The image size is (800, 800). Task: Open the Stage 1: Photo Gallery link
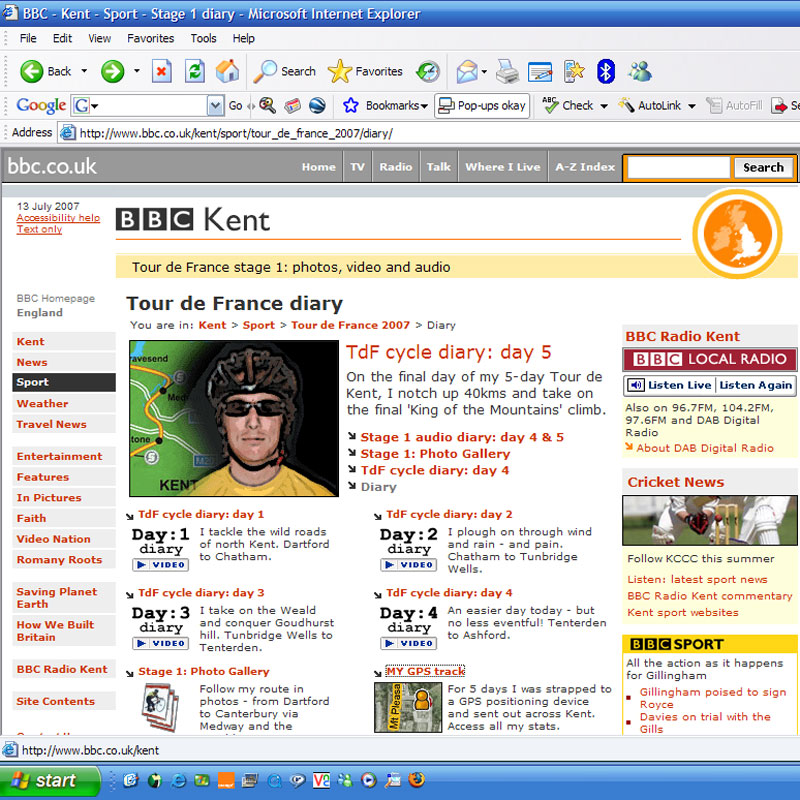[x=435, y=453]
